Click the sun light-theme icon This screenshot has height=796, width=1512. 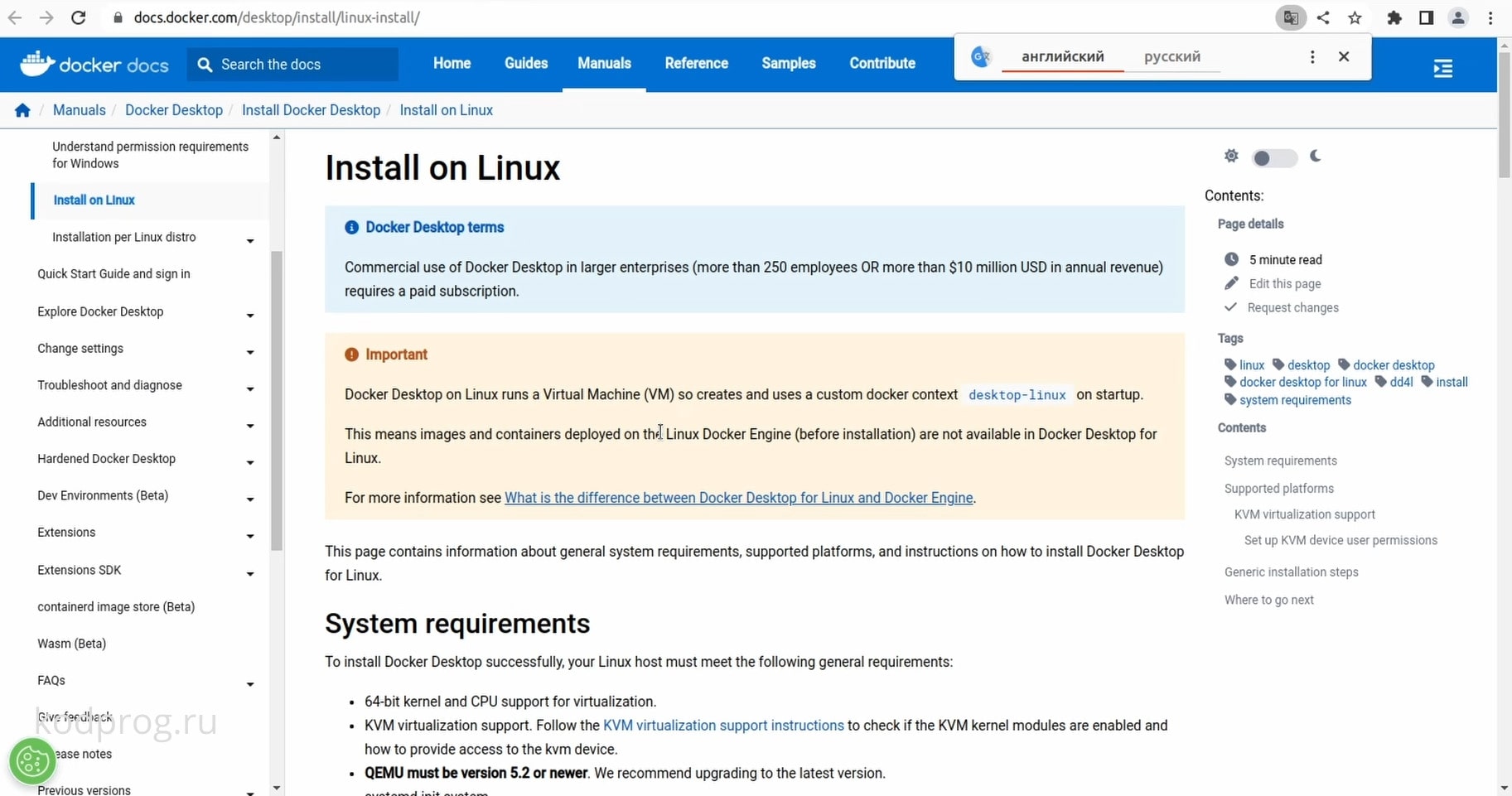point(1231,156)
